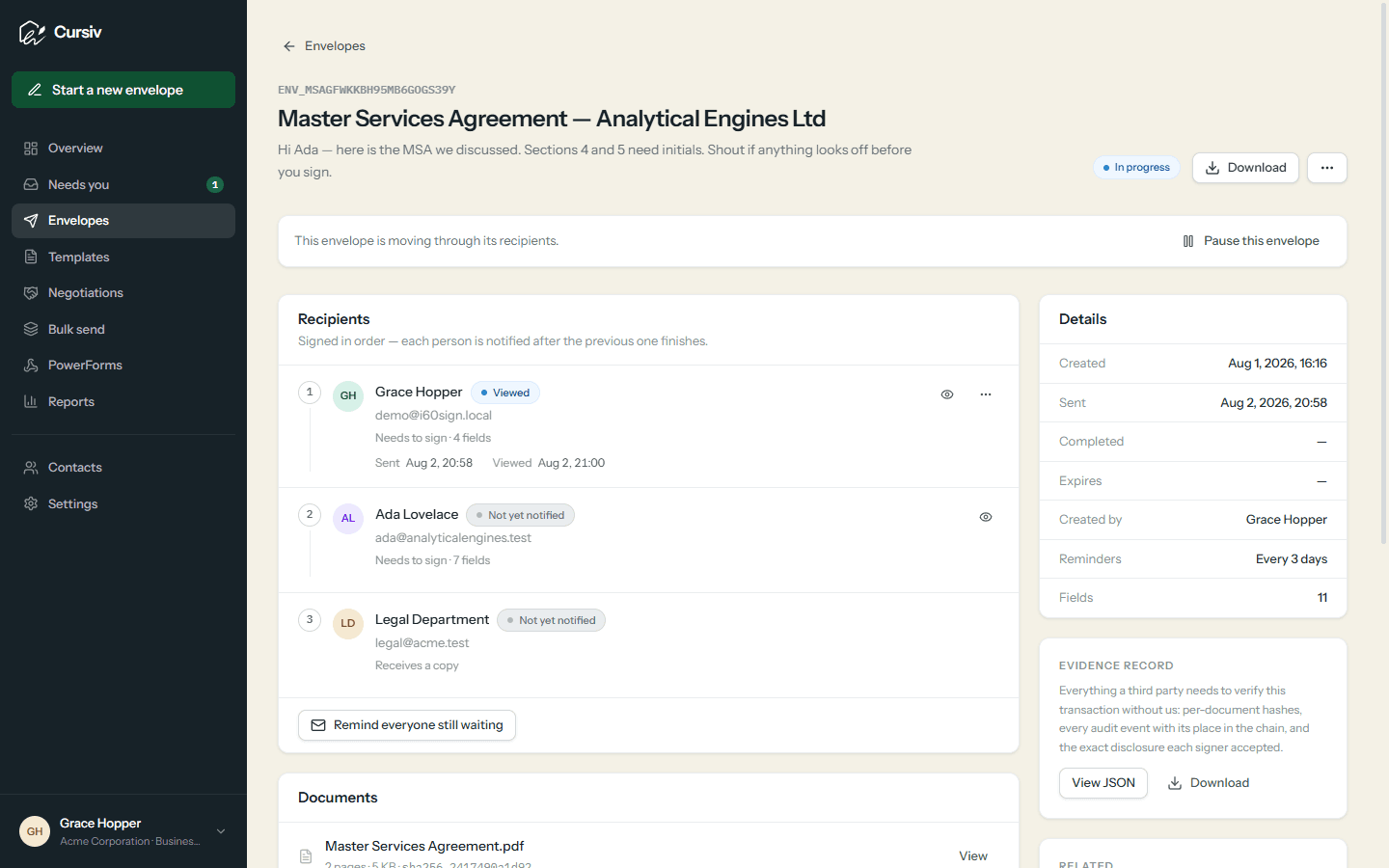Download the evidence record
This screenshot has width=1389, height=868.
(x=1209, y=783)
